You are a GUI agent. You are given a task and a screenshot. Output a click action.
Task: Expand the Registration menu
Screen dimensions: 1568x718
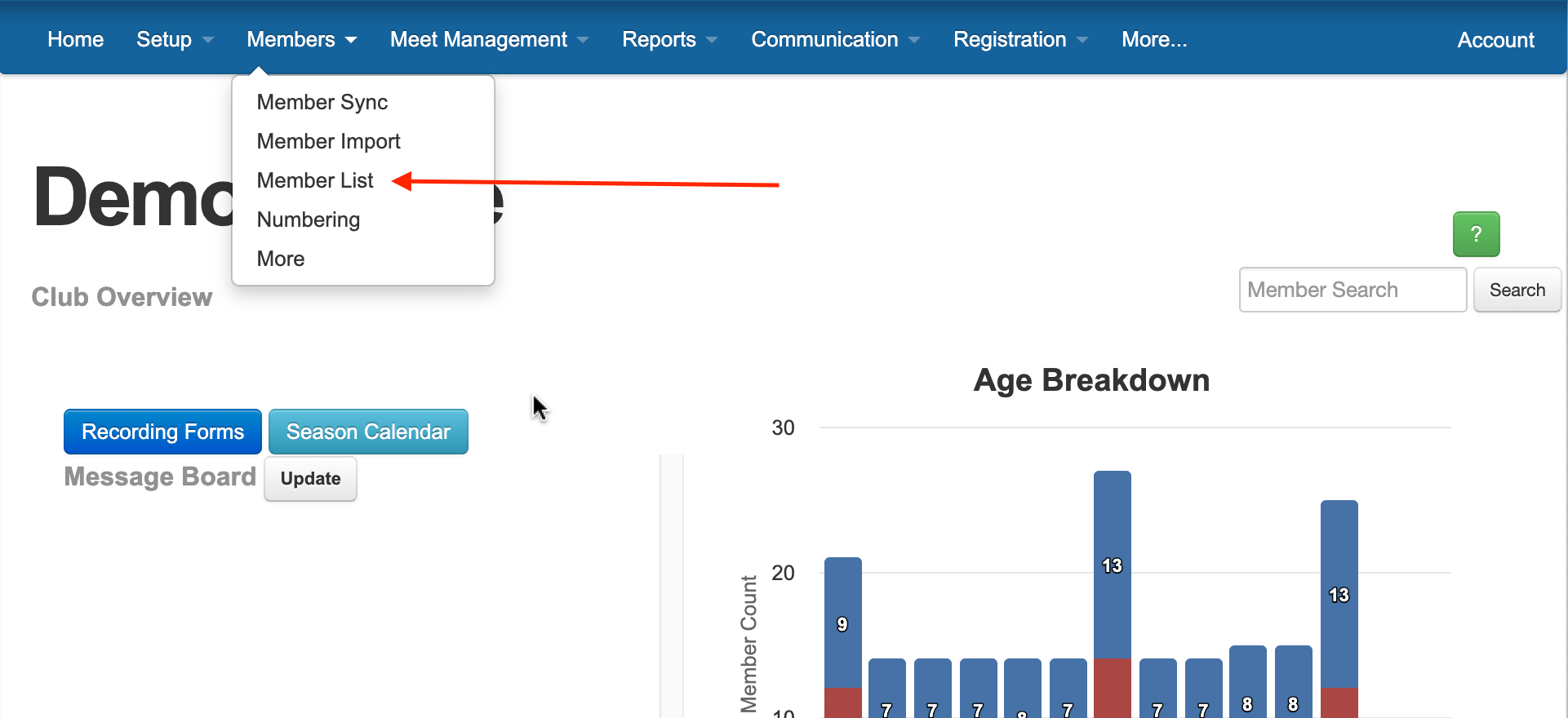pyautogui.click(x=1020, y=39)
